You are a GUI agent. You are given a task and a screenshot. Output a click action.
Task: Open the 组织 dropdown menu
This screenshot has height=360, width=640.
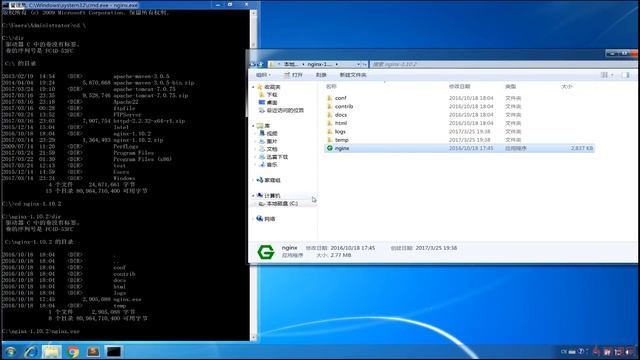[x=263, y=75]
